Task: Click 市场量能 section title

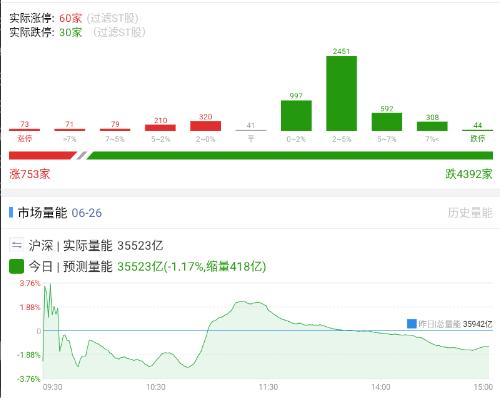Action: (42, 213)
